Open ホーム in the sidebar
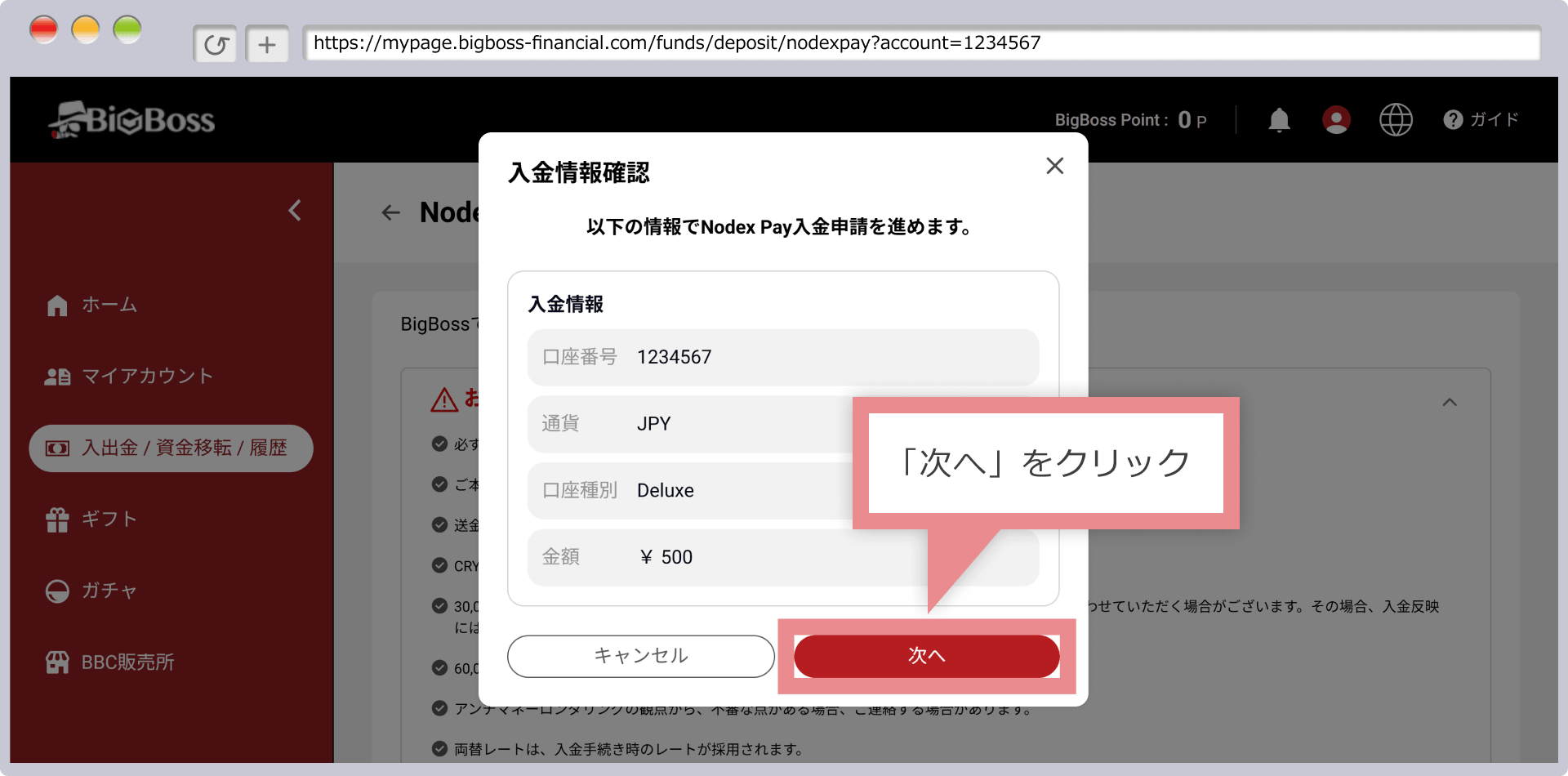This screenshot has width=1568, height=776. tap(109, 305)
